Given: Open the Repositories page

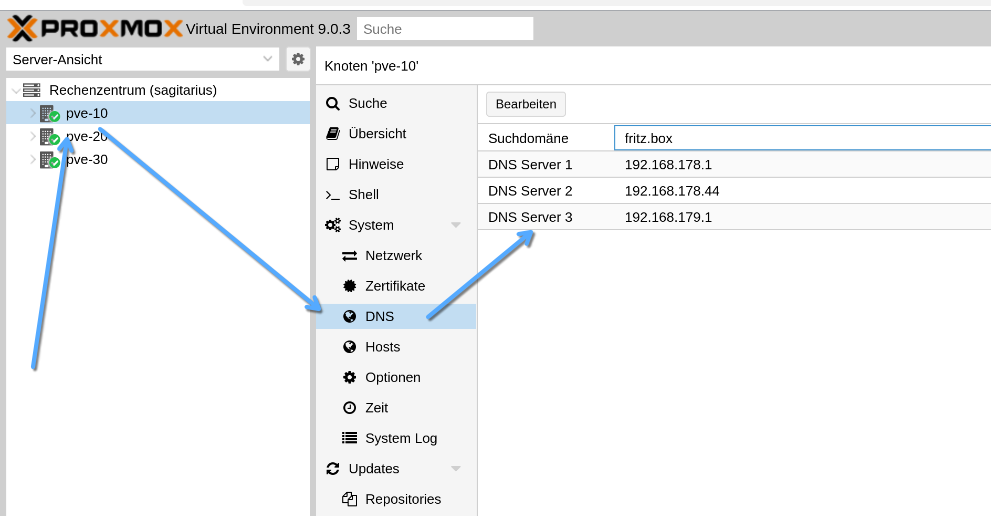Looking at the screenshot, I should pos(402,499).
